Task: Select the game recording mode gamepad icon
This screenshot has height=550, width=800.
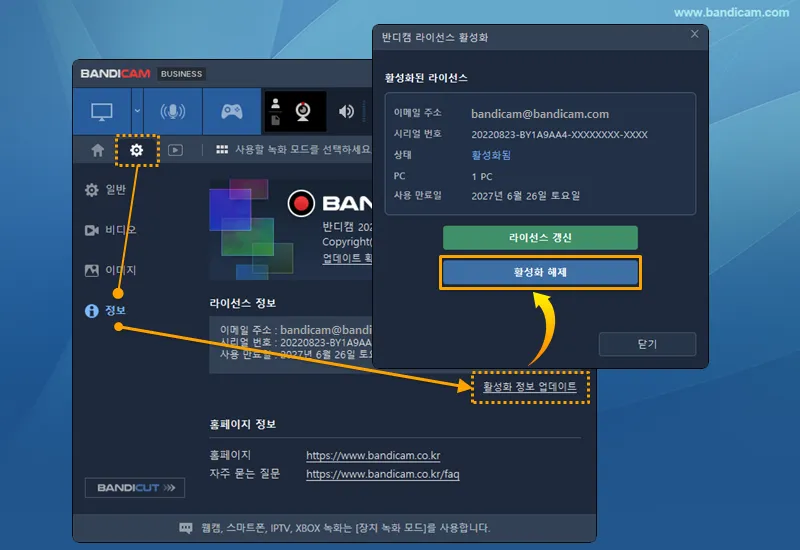Action: pos(232,111)
